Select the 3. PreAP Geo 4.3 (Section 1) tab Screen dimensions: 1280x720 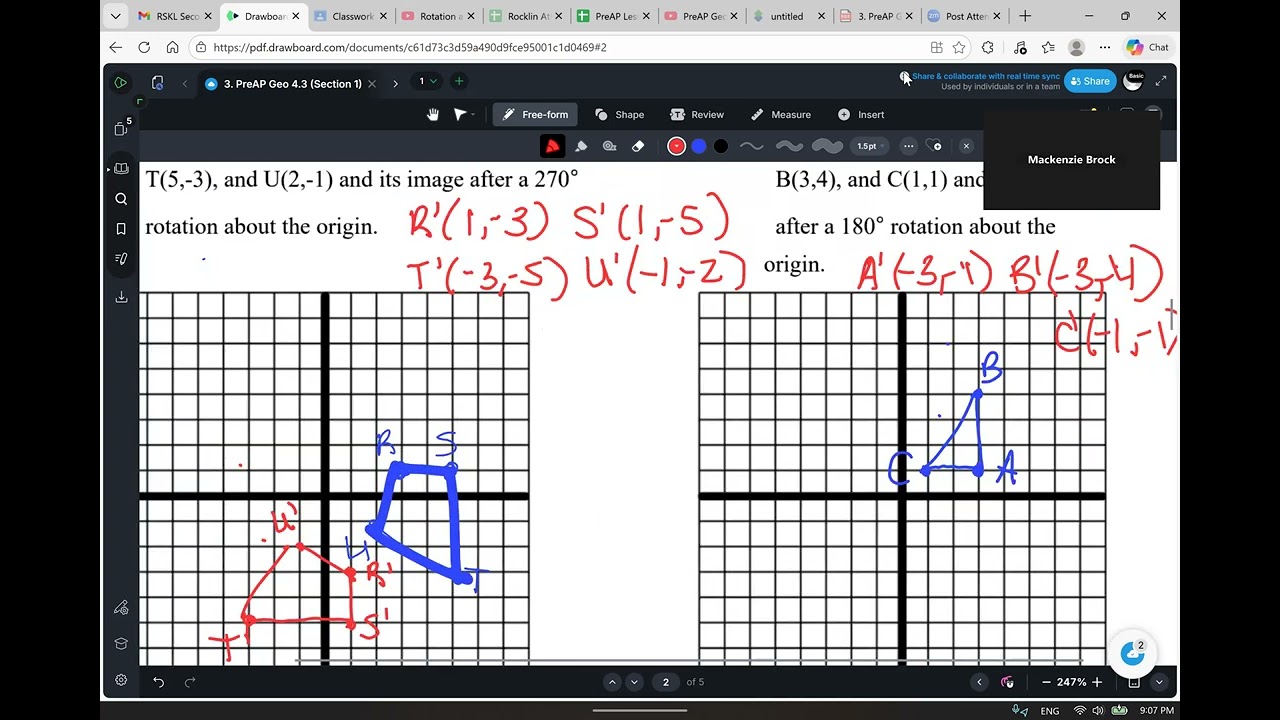pos(290,84)
